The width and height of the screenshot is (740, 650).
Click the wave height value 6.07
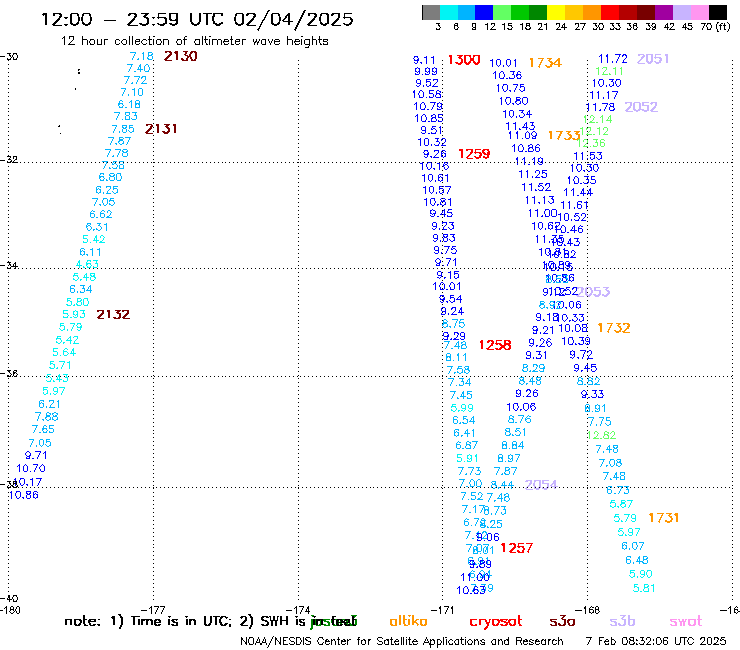[x=633, y=546]
